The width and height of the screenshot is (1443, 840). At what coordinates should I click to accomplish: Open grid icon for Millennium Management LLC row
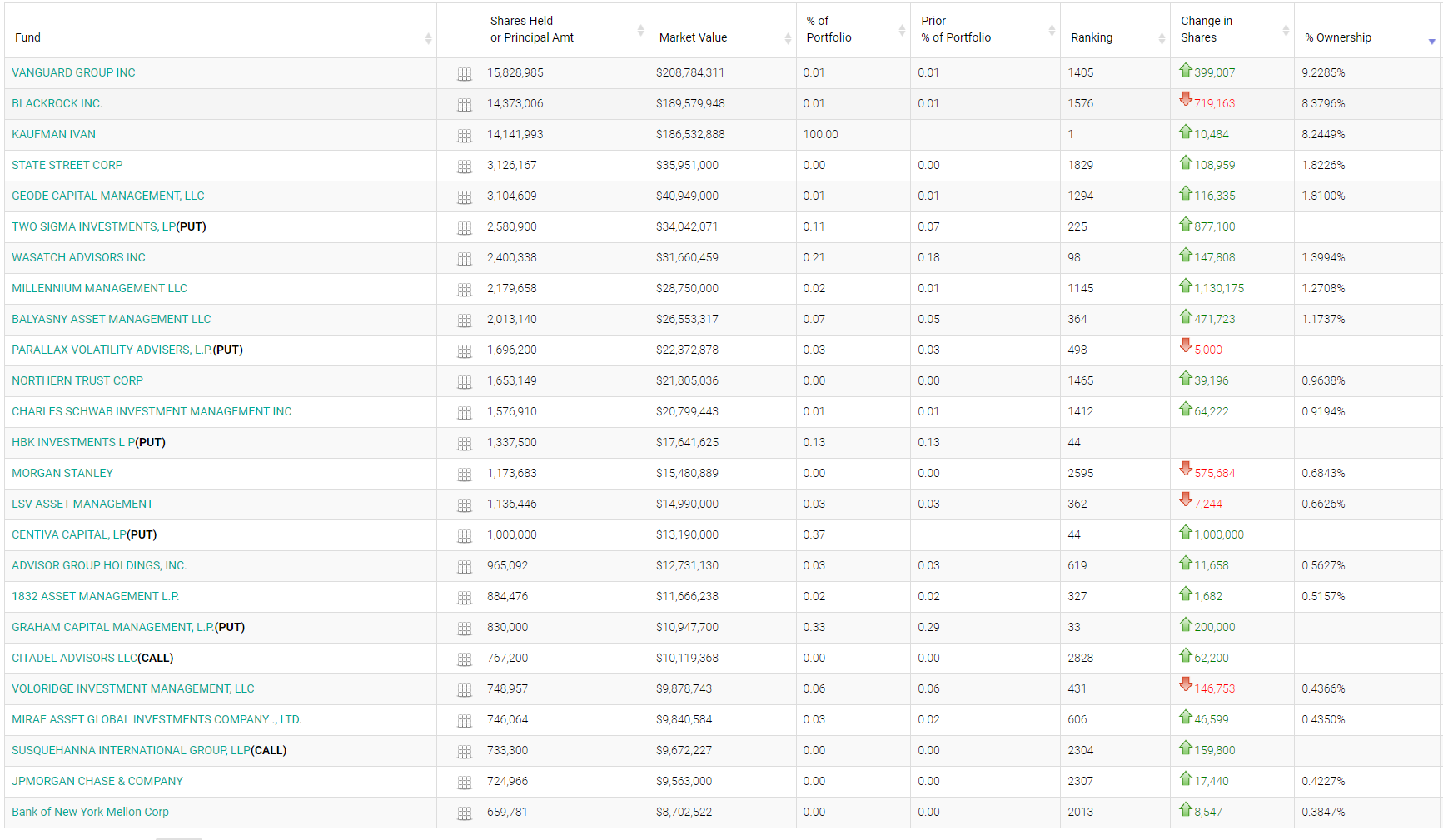click(x=465, y=290)
